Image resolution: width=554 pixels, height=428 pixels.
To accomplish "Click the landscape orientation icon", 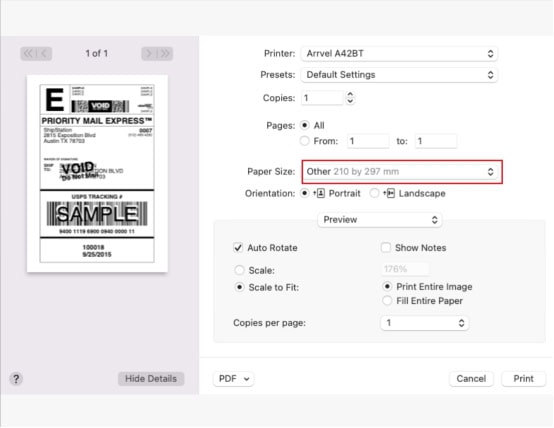I will [389, 193].
